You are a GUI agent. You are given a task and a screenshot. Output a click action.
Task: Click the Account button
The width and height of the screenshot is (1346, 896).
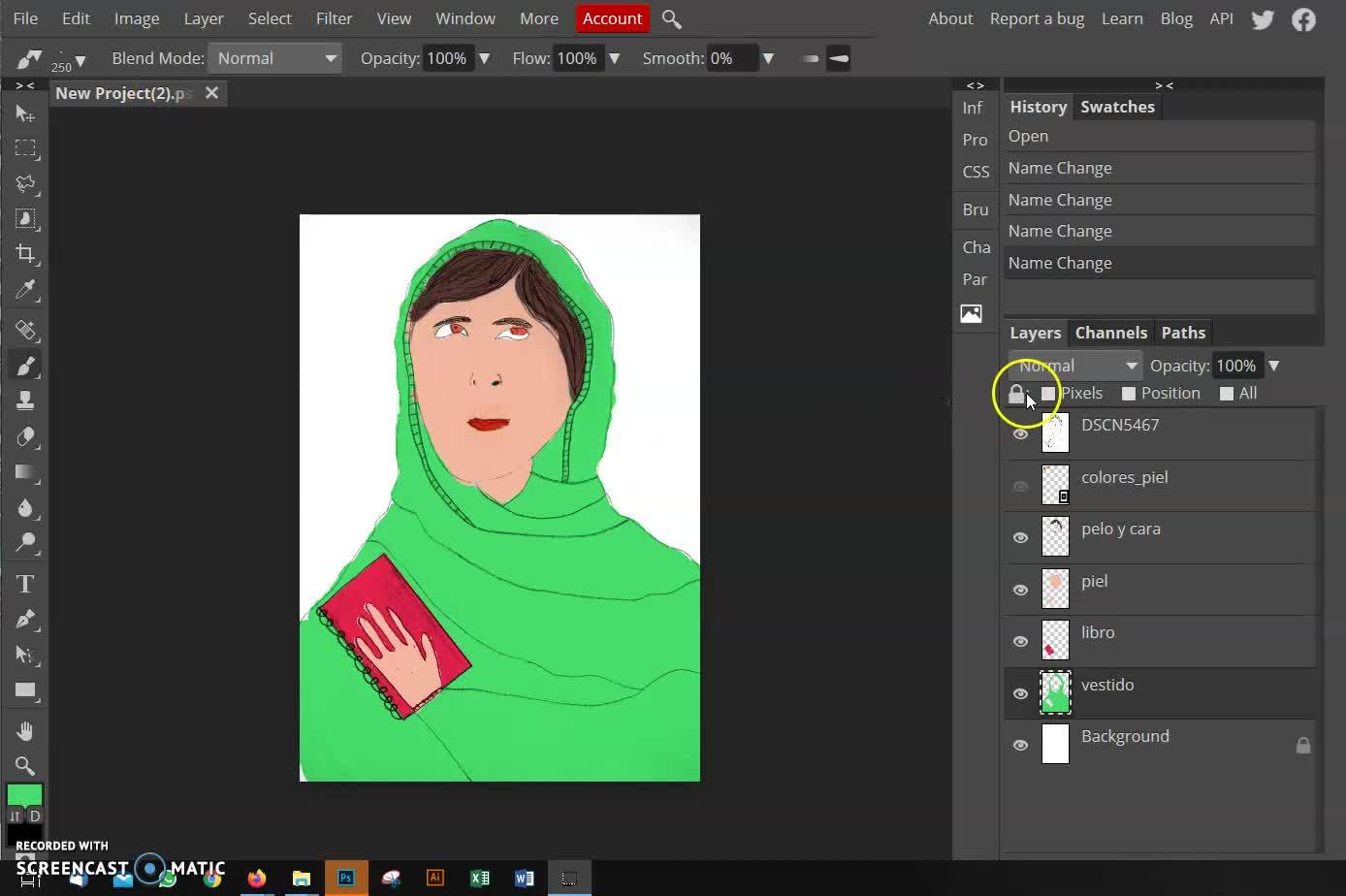pos(612,18)
